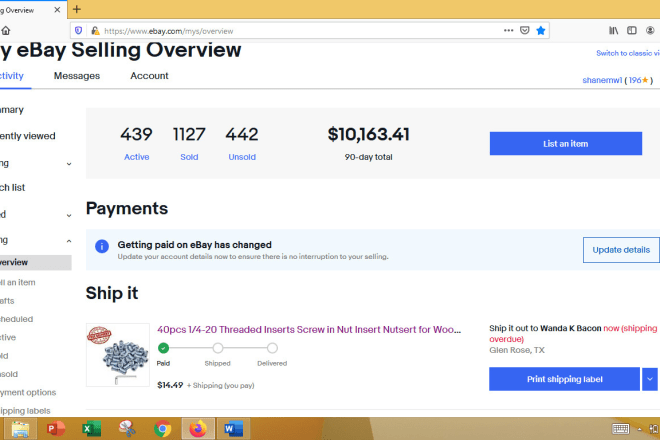Switch to Firefox in the taskbar
Image resolution: width=660 pixels, height=440 pixels.
click(198, 429)
